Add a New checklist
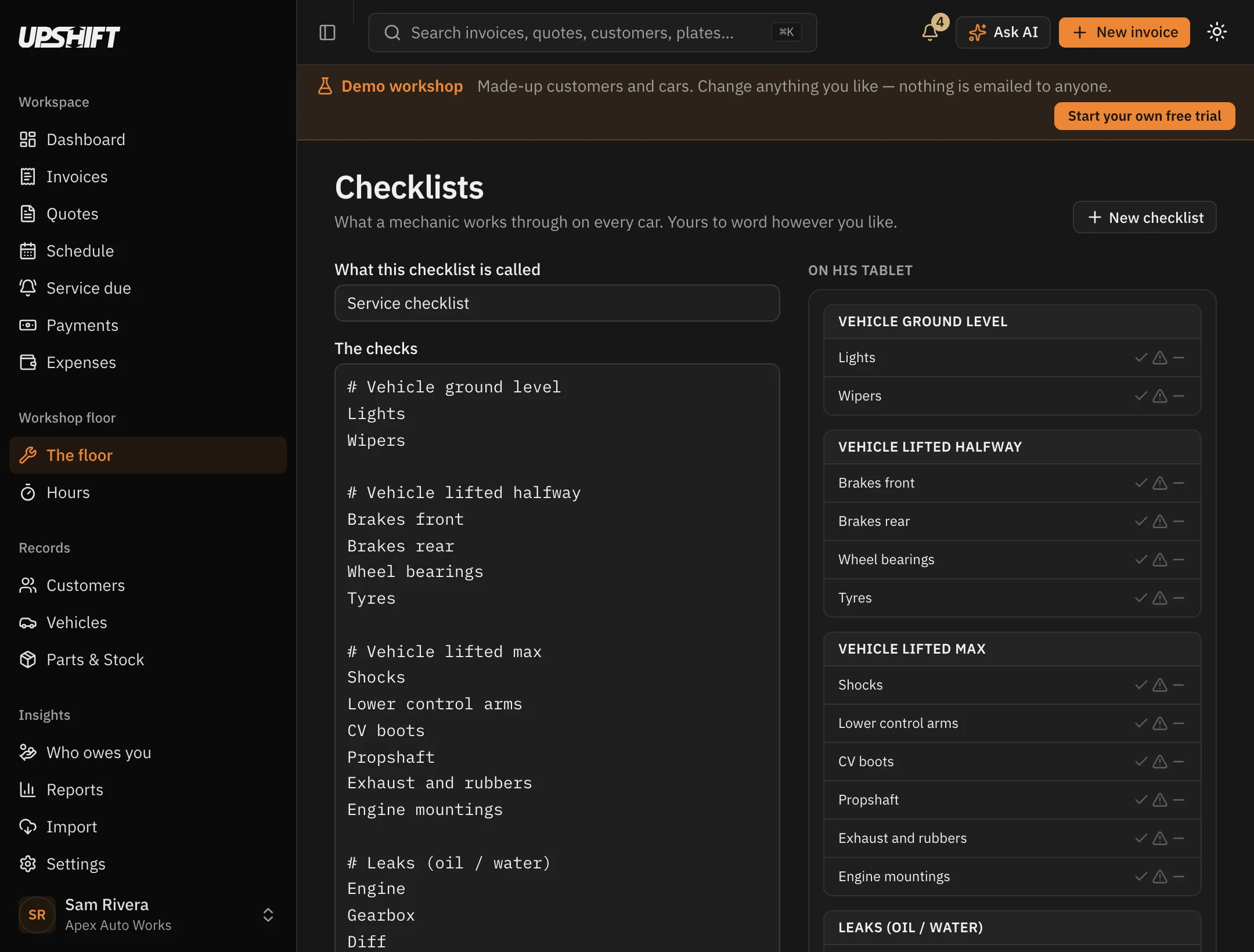This screenshot has height=952, width=1254. (x=1144, y=217)
